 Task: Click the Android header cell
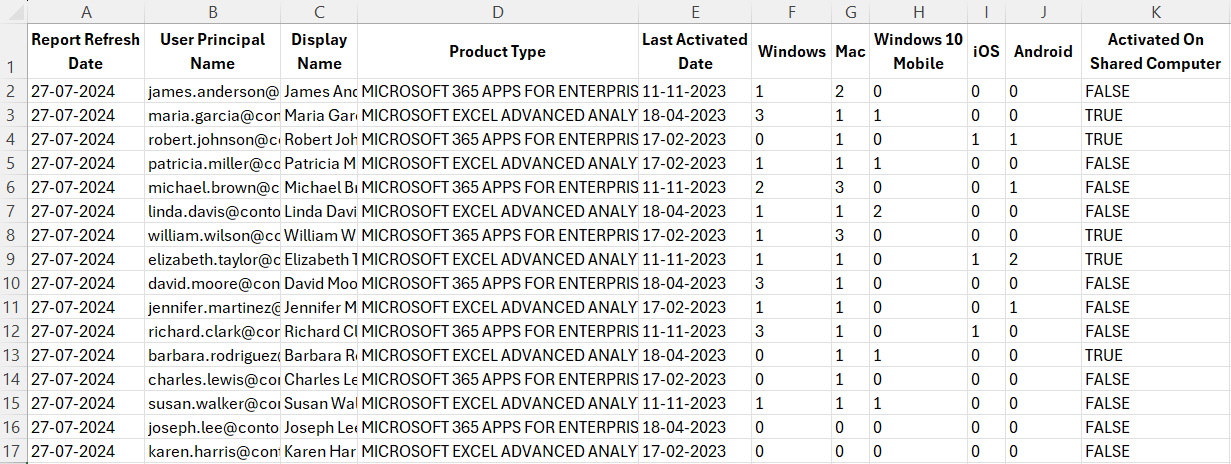(x=1043, y=51)
